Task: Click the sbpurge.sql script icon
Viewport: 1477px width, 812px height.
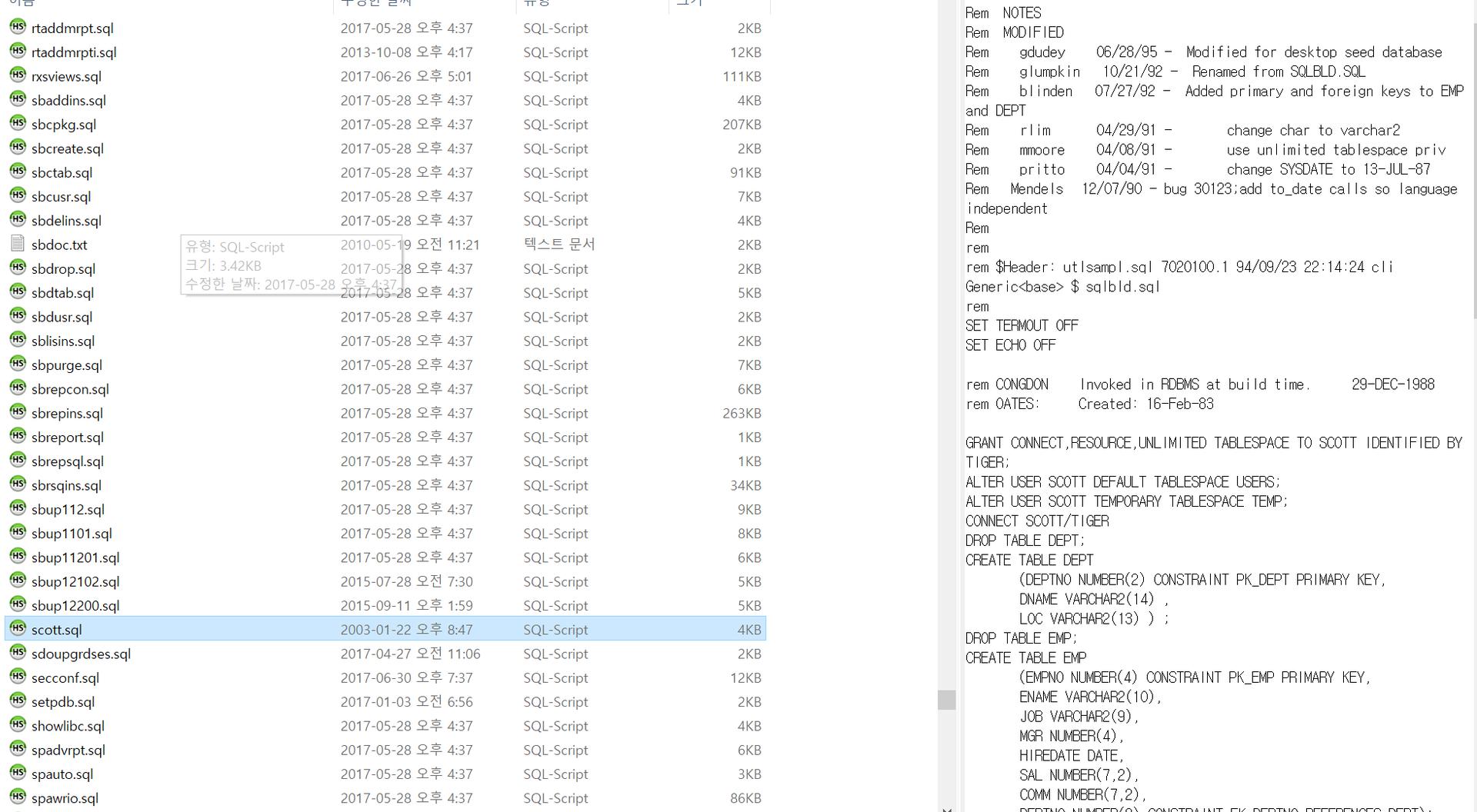Action: tap(18, 364)
